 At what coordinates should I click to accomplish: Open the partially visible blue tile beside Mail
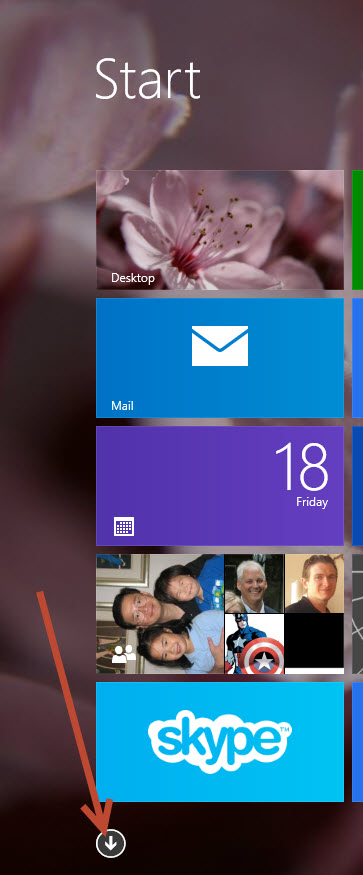(x=357, y=358)
